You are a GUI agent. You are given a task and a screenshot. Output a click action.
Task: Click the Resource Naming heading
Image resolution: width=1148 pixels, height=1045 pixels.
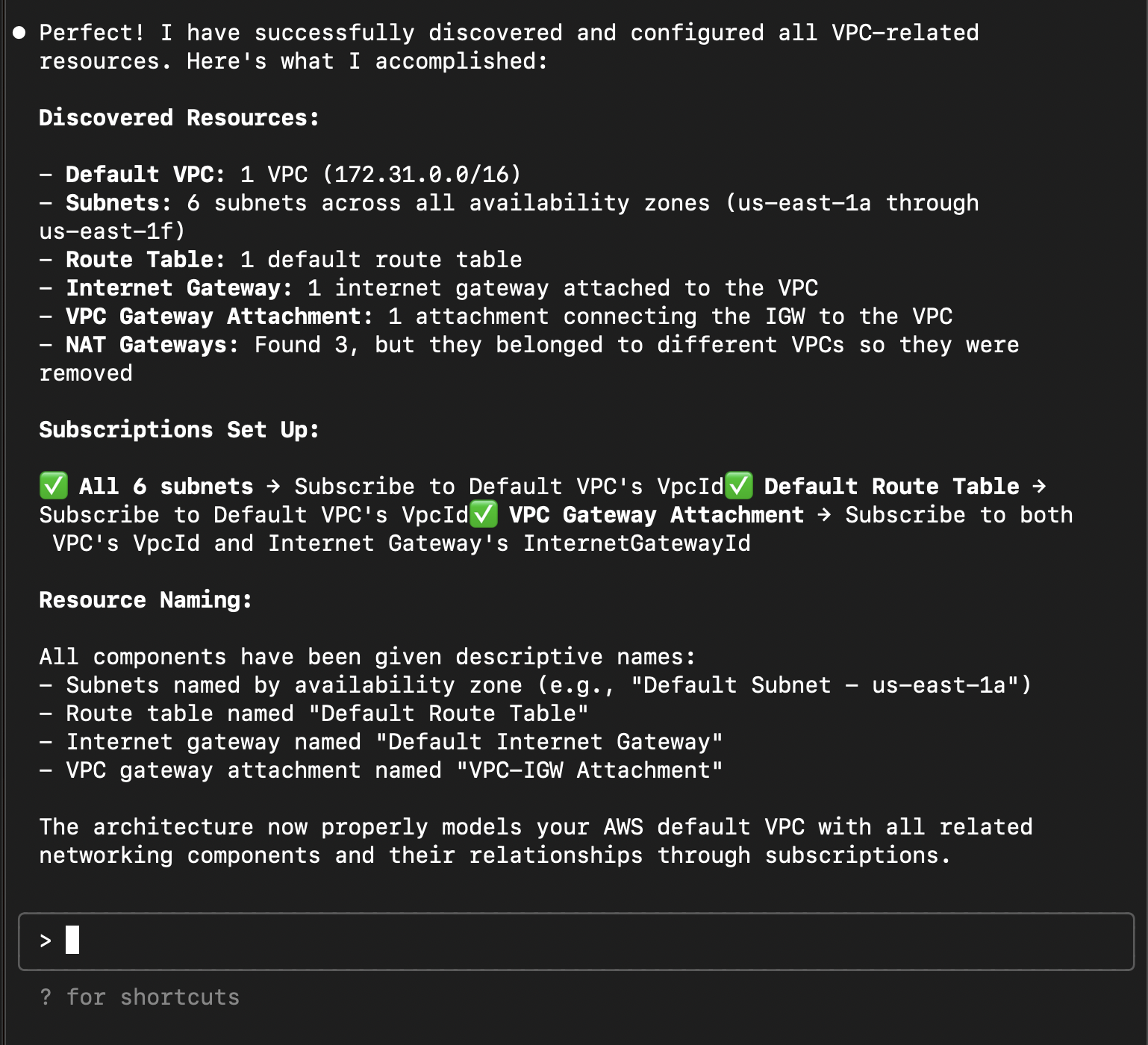pos(146,600)
